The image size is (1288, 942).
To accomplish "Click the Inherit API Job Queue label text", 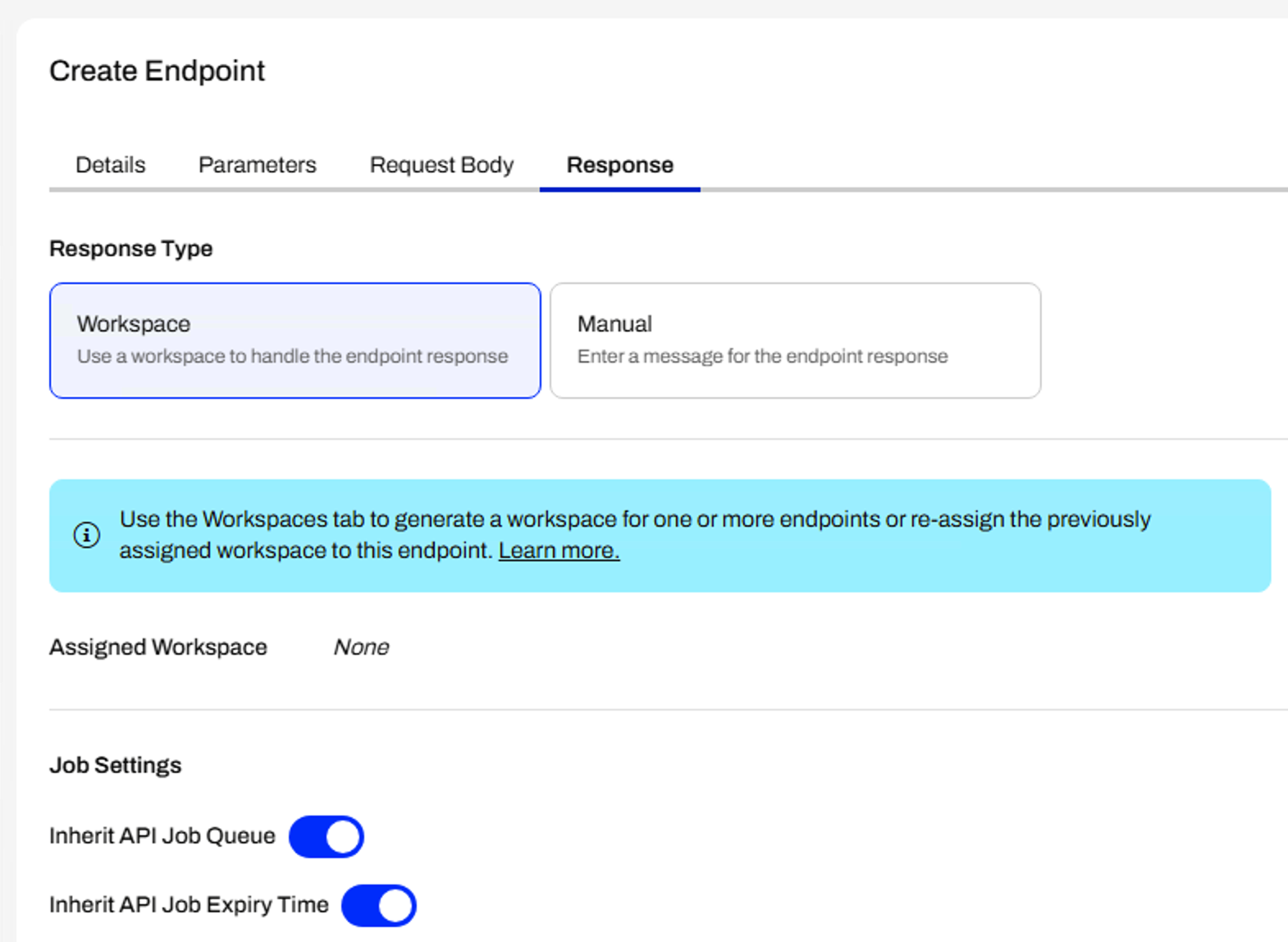I will (162, 836).
